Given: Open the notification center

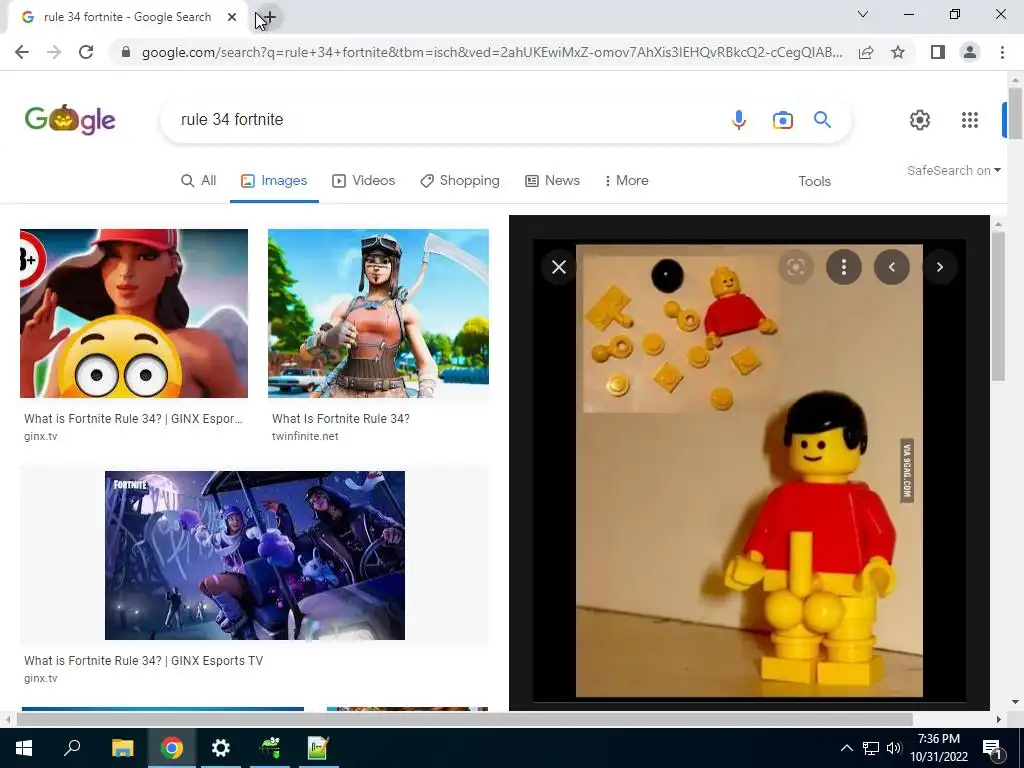Looking at the screenshot, I should click(x=993, y=748).
